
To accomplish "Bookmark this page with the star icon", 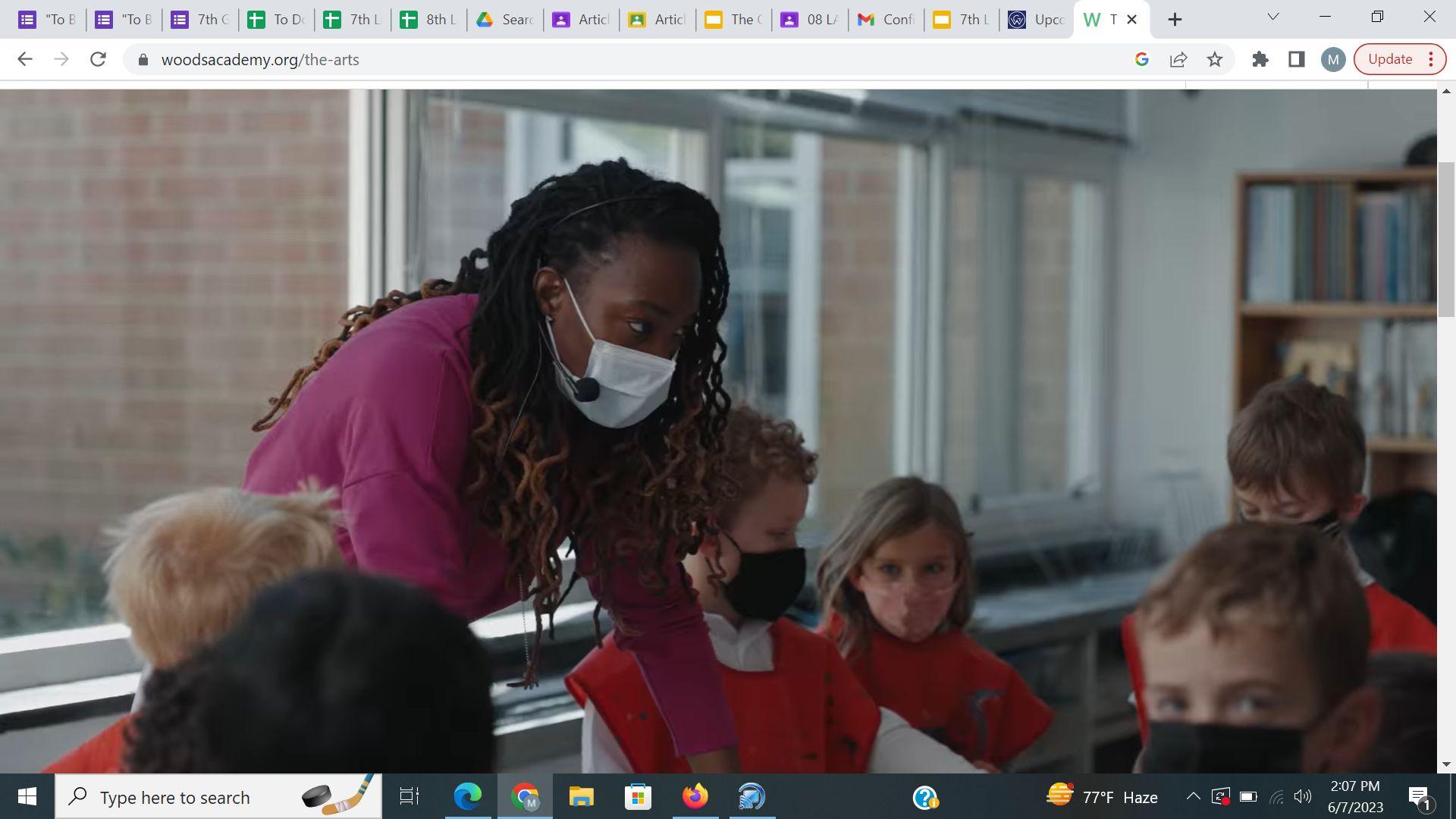I will pyautogui.click(x=1215, y=59).
